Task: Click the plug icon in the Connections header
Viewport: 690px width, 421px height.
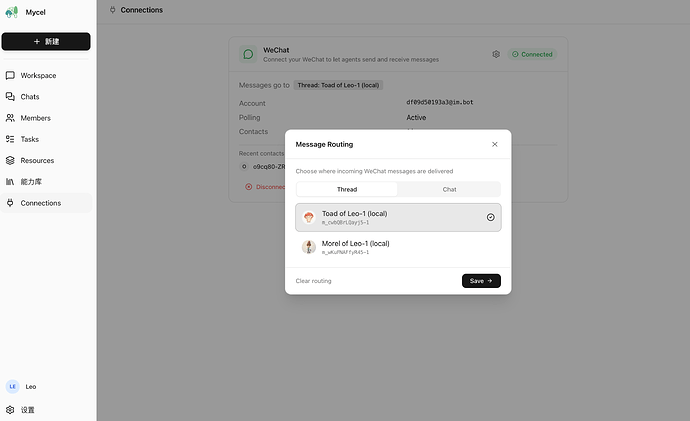Action: [113, 10]
